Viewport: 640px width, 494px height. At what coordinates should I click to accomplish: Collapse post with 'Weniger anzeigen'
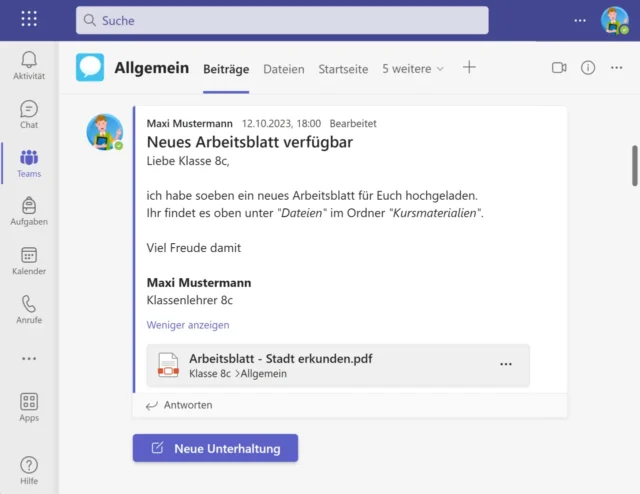188,325
